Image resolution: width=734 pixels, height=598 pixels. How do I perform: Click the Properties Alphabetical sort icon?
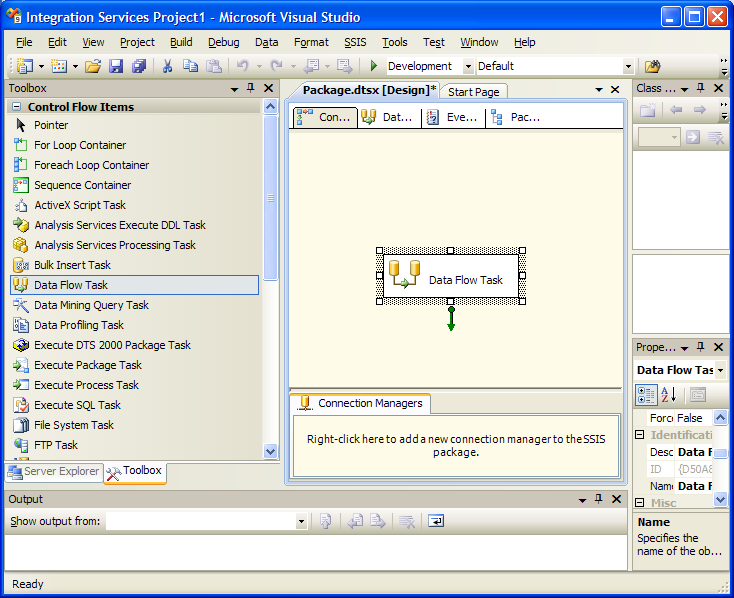[x=669, y=395]
